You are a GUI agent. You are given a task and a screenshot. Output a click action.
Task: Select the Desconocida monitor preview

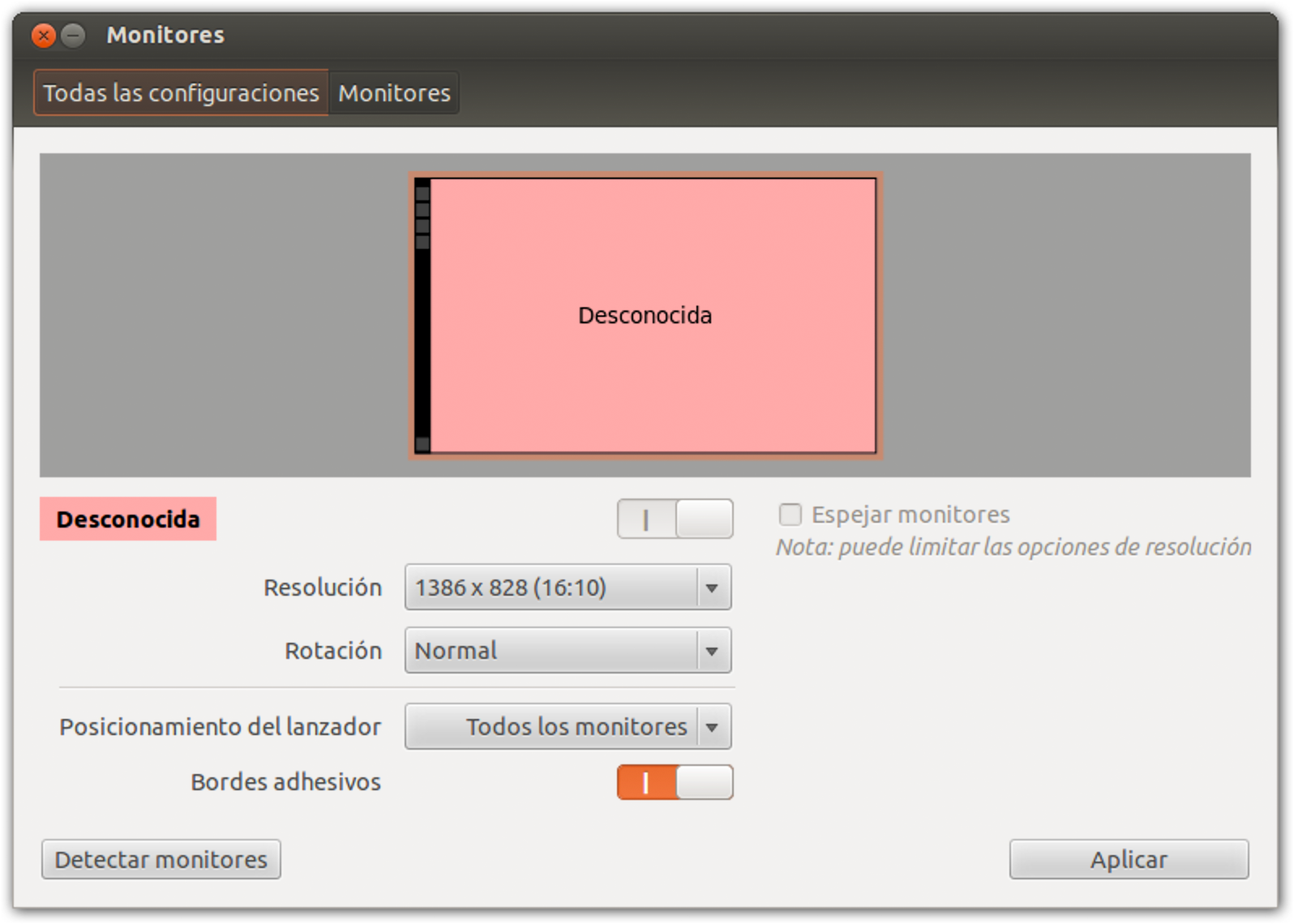coord(645,315)
